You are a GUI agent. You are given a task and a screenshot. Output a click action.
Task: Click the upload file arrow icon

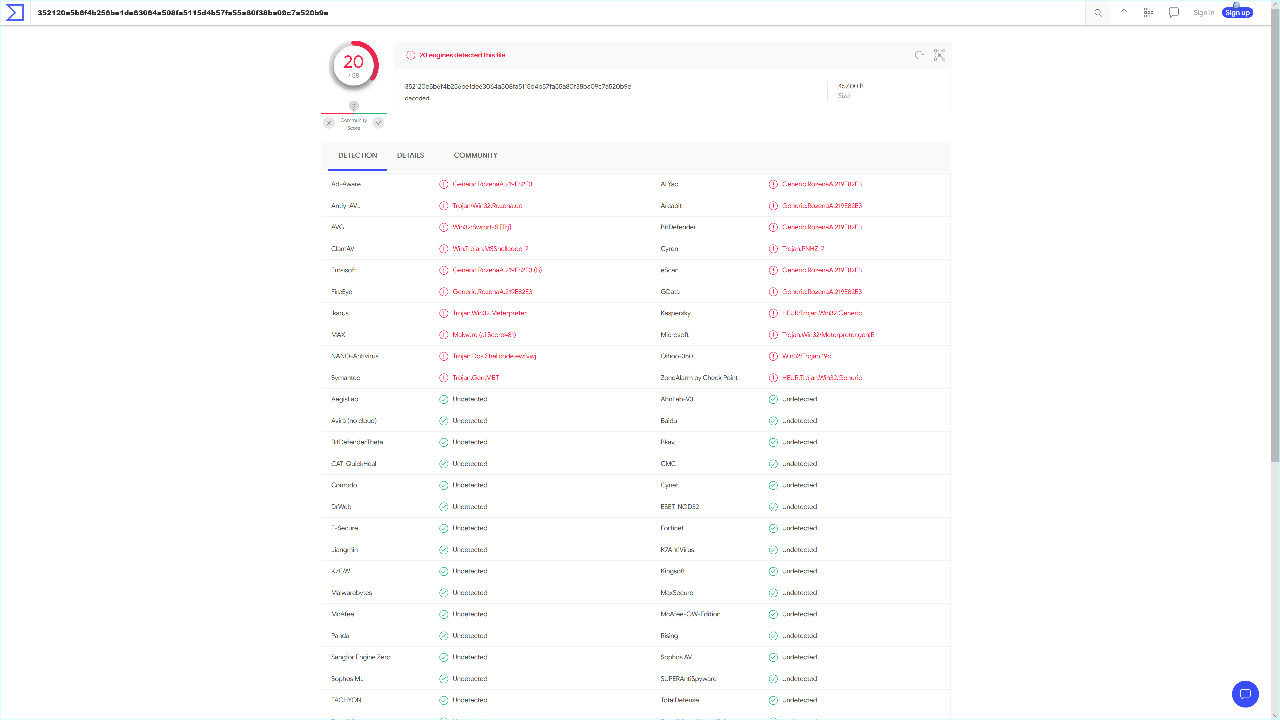click(1122, 13)
